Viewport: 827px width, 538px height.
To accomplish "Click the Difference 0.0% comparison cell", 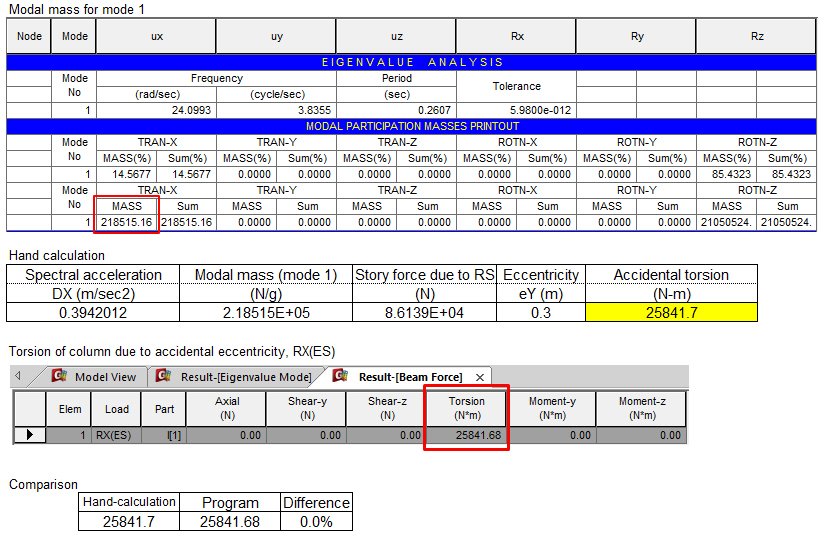I will [315, 522].
